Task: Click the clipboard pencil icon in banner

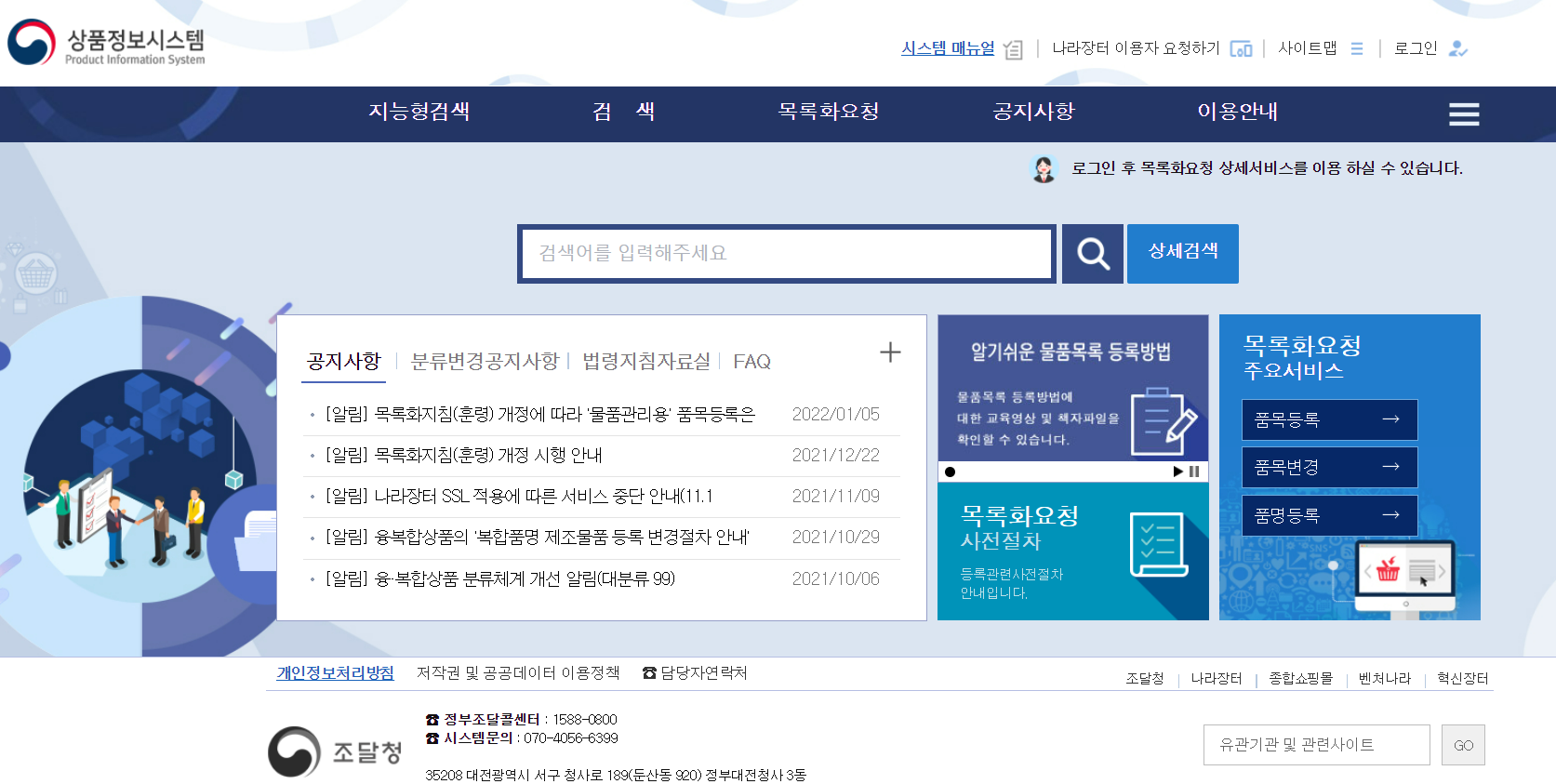Action: pos(1164,422)
